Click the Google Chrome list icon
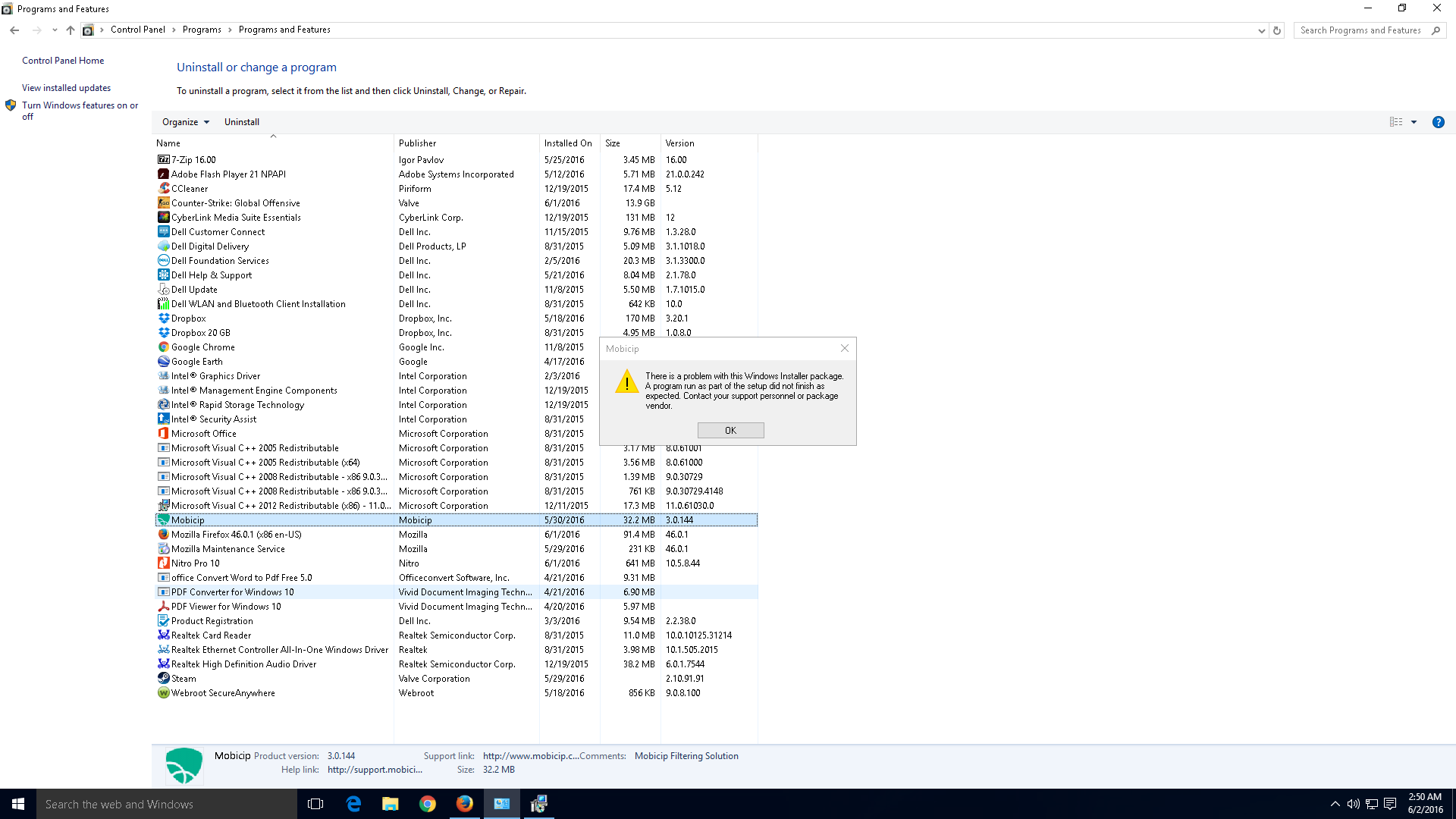Viewport: 1456px width, 819px height. click(163, 347)
